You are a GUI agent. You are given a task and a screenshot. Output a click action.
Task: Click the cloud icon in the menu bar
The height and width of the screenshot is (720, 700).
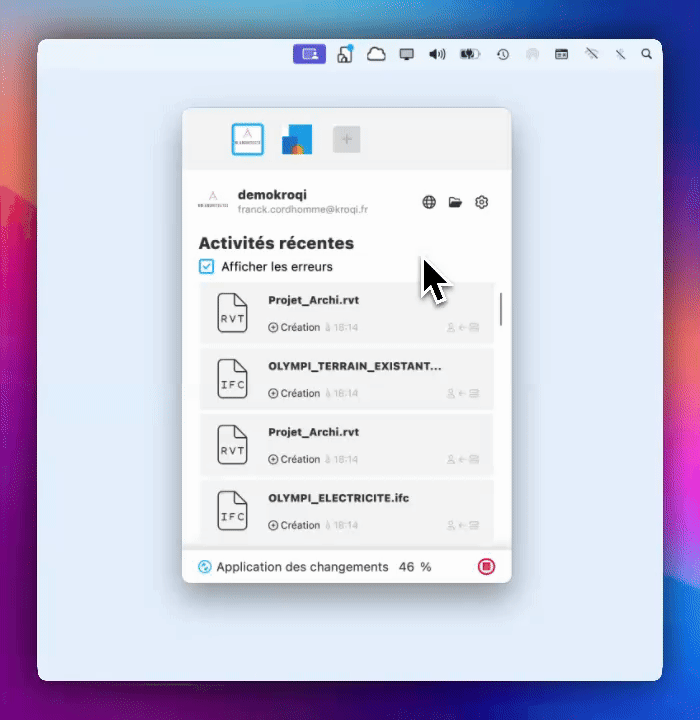pos(376,54)
